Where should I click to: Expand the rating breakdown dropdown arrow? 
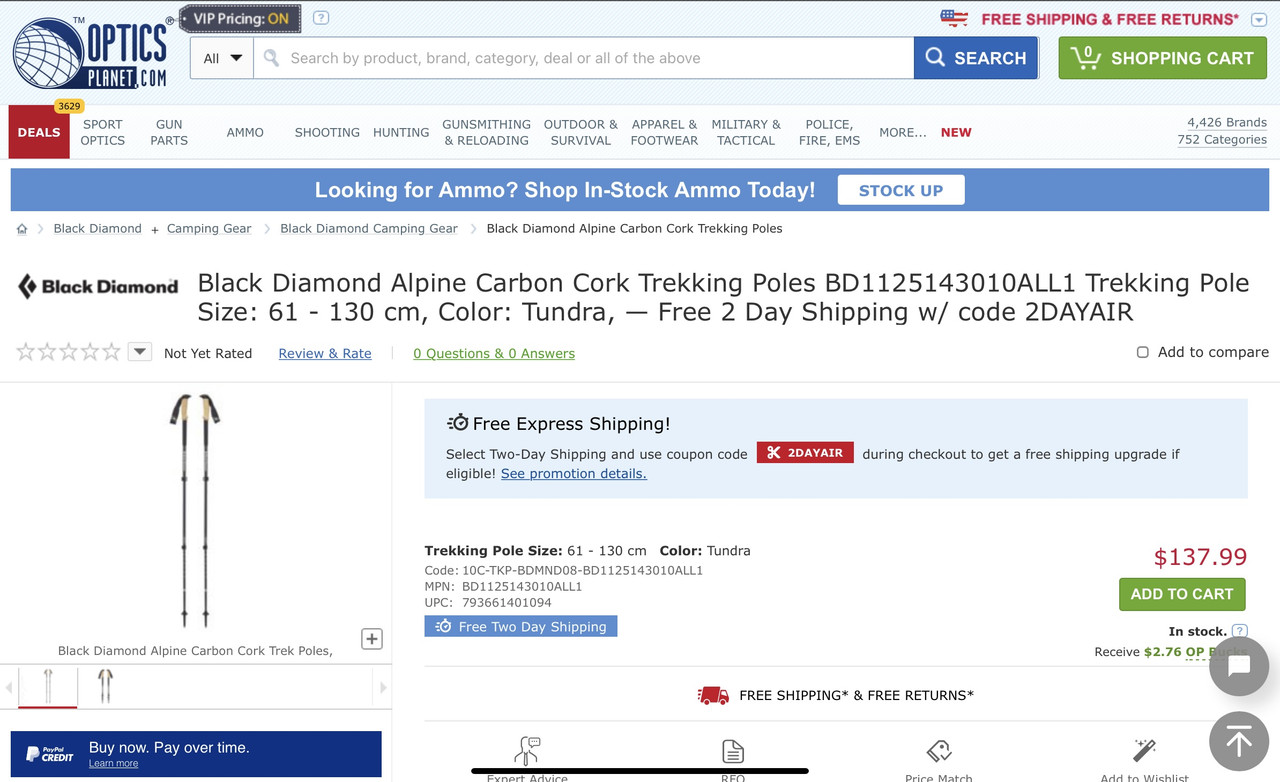pyautogui.click(x=140, y=352)
